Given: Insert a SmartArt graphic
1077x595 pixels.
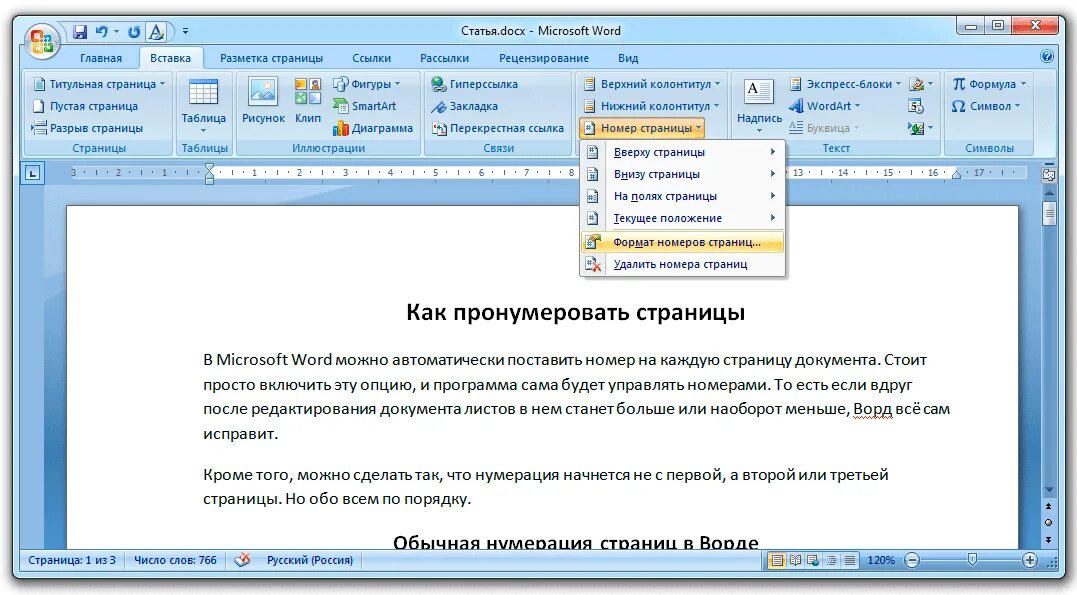Looking at the screenshot, I should pos(365,106).
